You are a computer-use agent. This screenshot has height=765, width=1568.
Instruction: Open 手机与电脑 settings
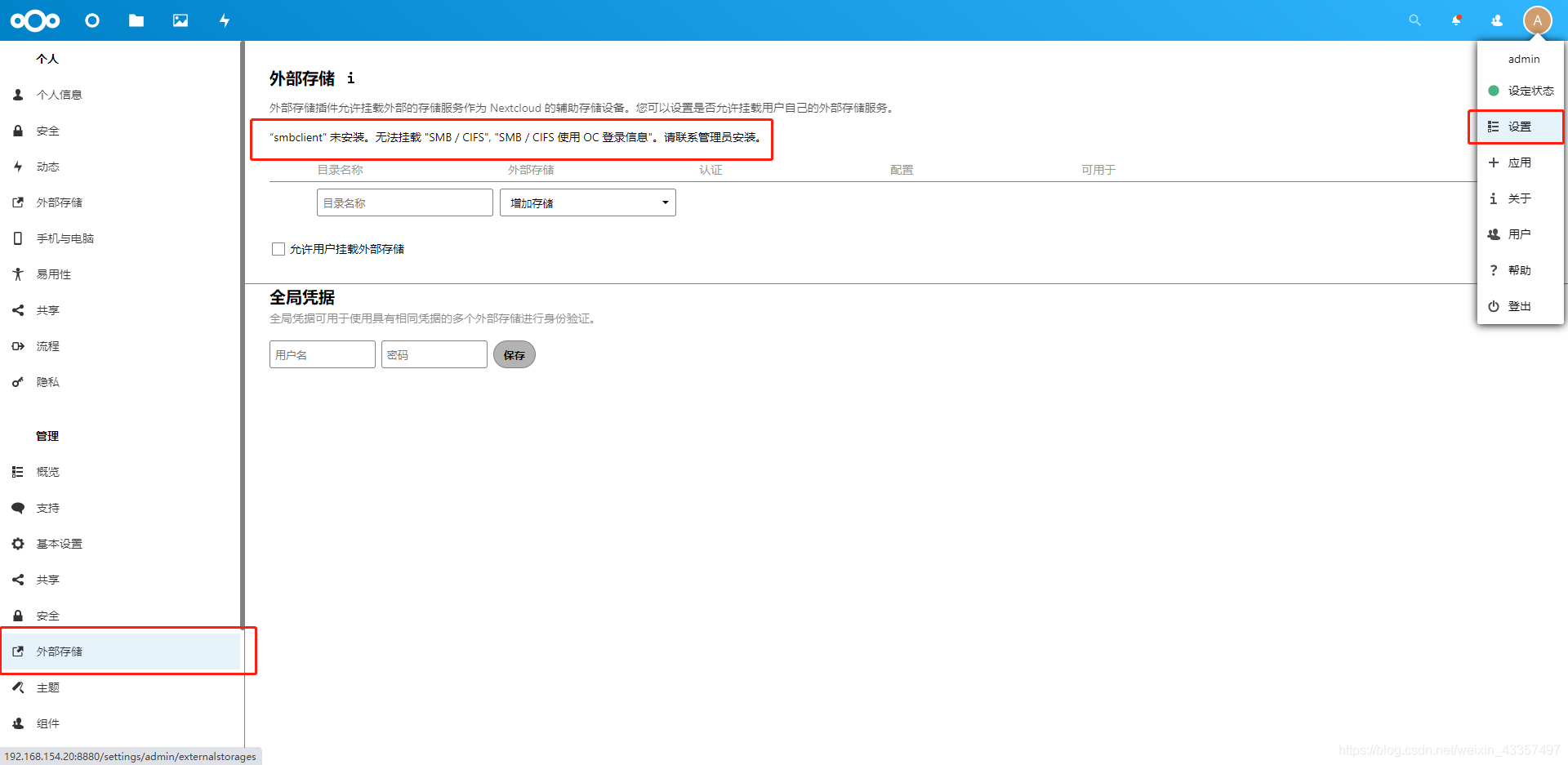click(120, 238)
